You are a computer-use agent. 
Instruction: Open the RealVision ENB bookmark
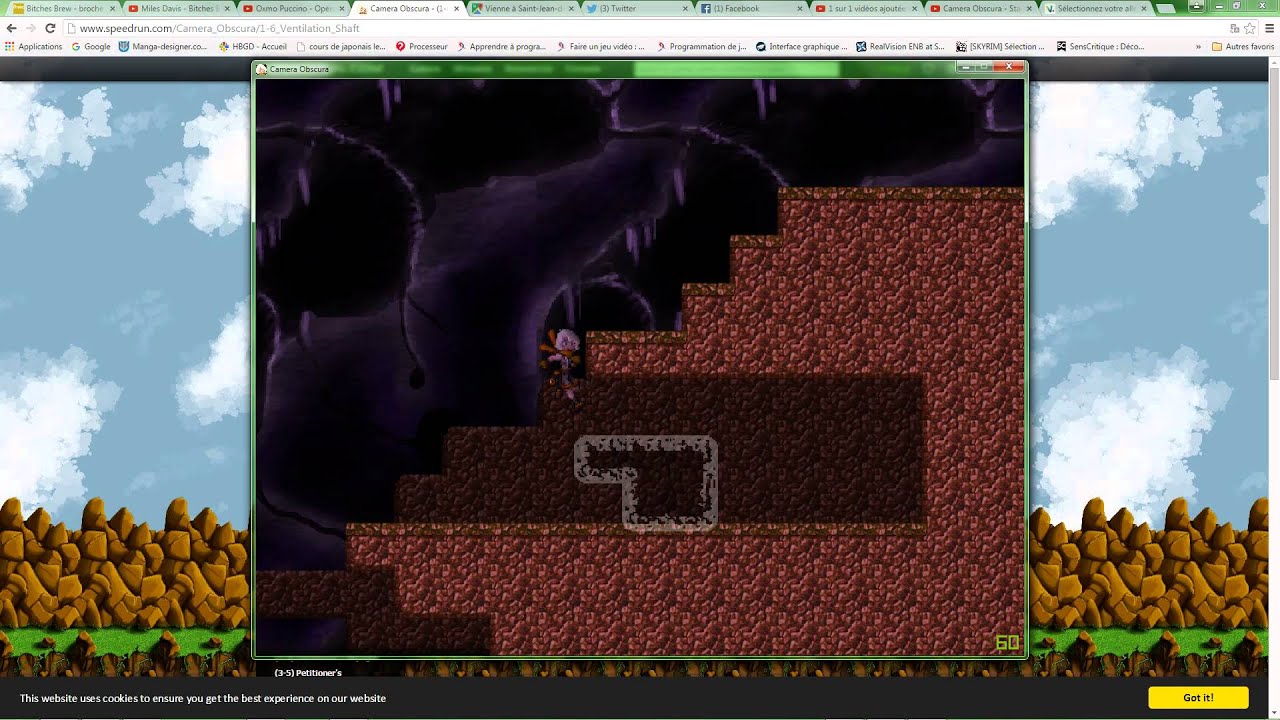[x=901, y=46]
